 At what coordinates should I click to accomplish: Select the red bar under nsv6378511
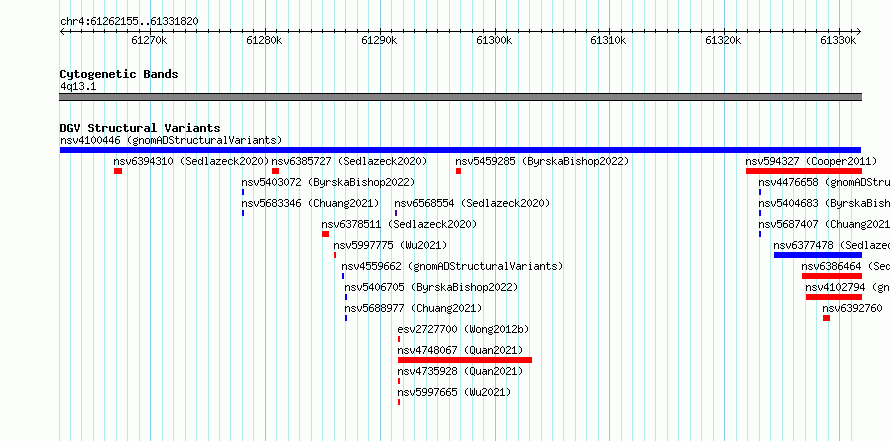pos(325,234)
